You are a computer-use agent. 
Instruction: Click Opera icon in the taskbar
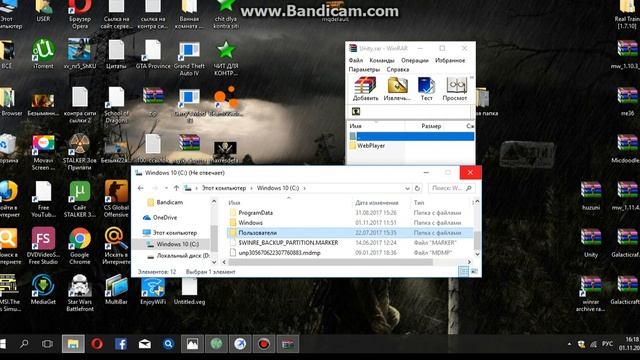[x=97, y=344]
